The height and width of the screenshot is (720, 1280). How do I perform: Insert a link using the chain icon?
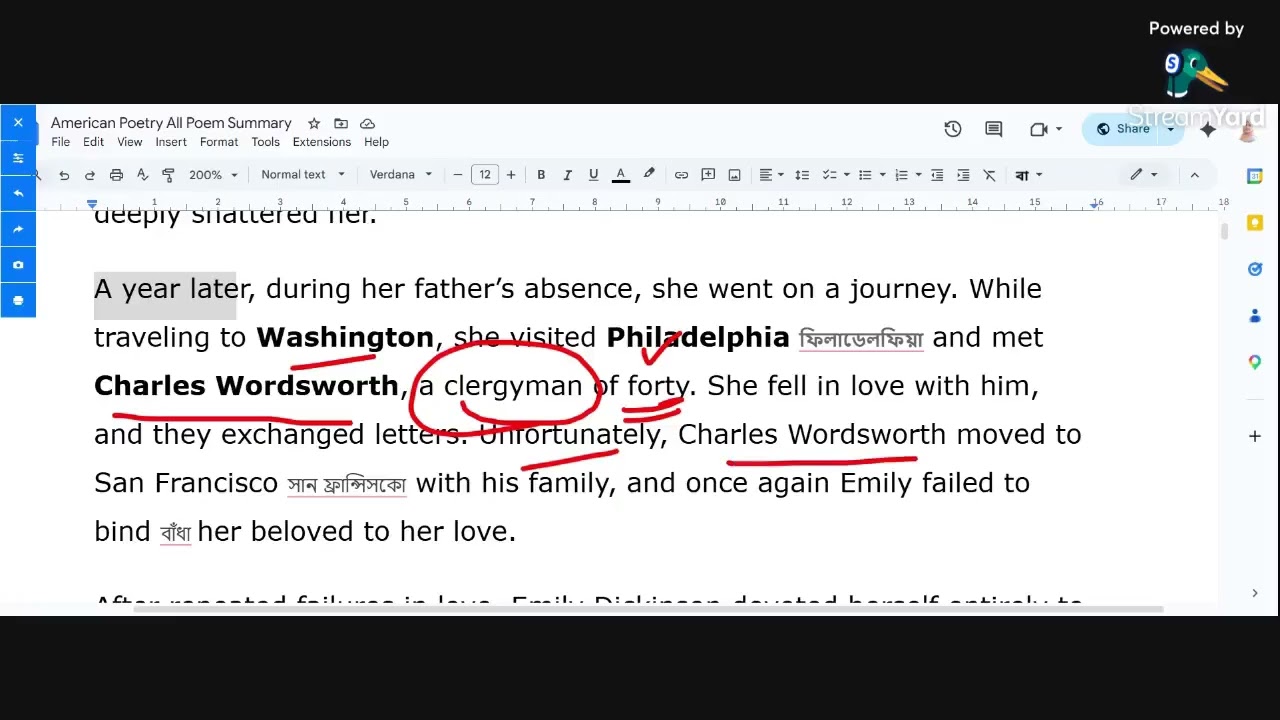click(681, 175)
